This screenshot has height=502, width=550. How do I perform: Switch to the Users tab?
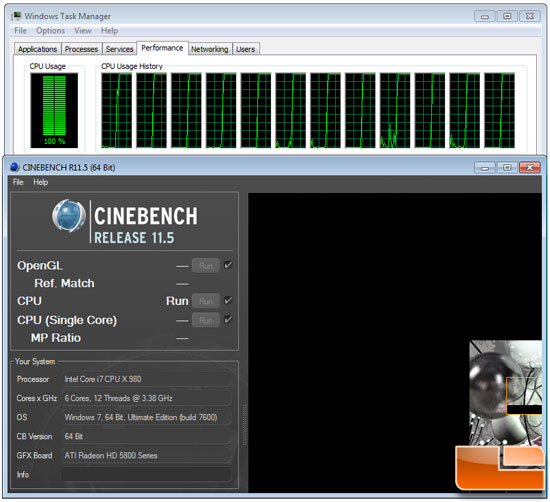pos(246,49)
